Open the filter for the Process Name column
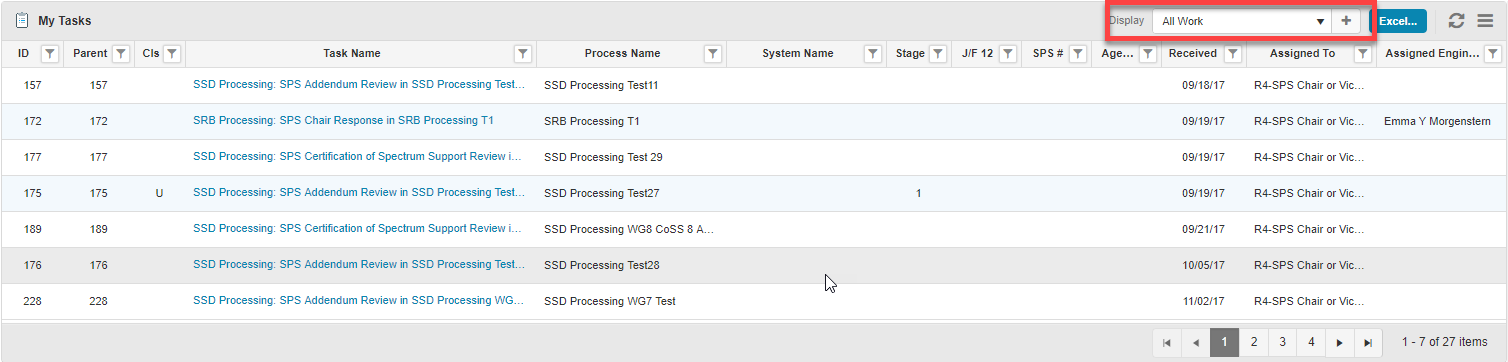The image size is (1508, 362). click(x=713, y=54)
